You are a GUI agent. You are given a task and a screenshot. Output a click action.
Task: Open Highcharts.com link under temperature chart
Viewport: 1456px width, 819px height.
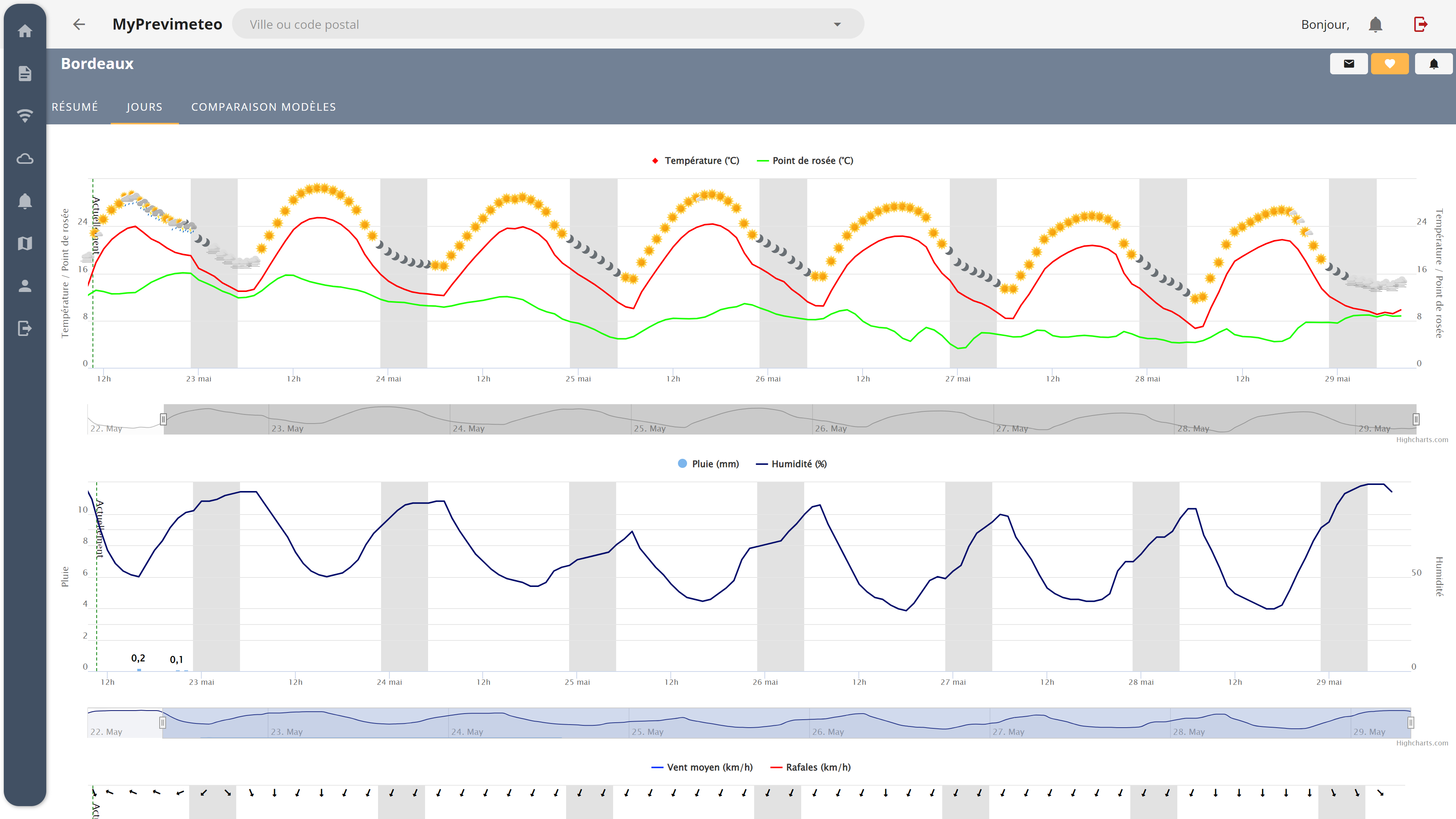1422,440
